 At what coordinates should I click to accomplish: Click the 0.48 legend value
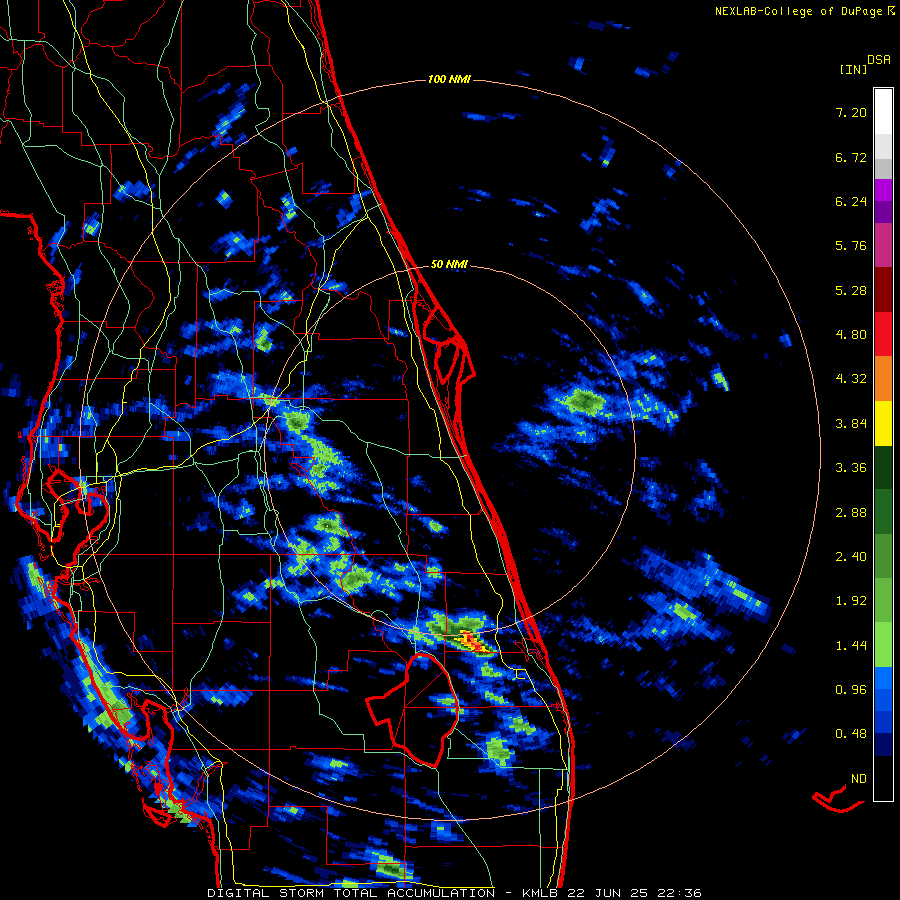tap(851, 734)
